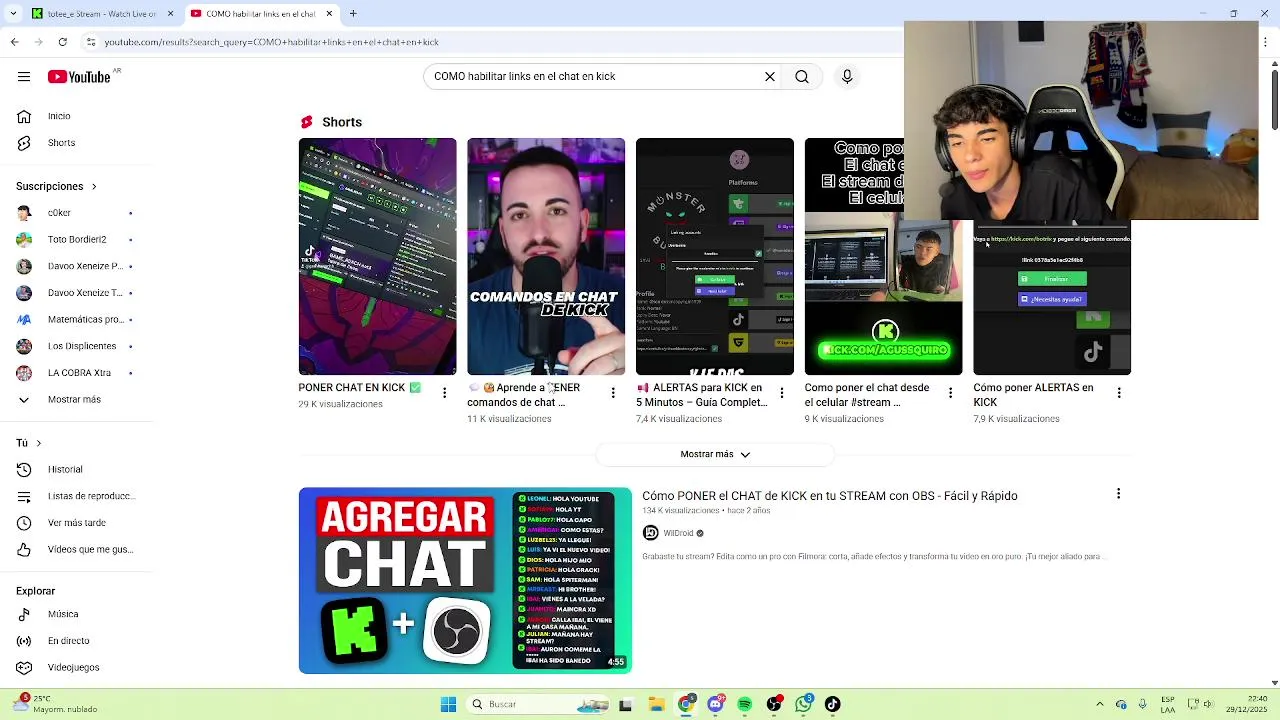Image resolution: width=1280 pixels, height=720 pixels.
Task: Play ALERTAS para KICK short thumbnail
Action: [x=715, y=257]
